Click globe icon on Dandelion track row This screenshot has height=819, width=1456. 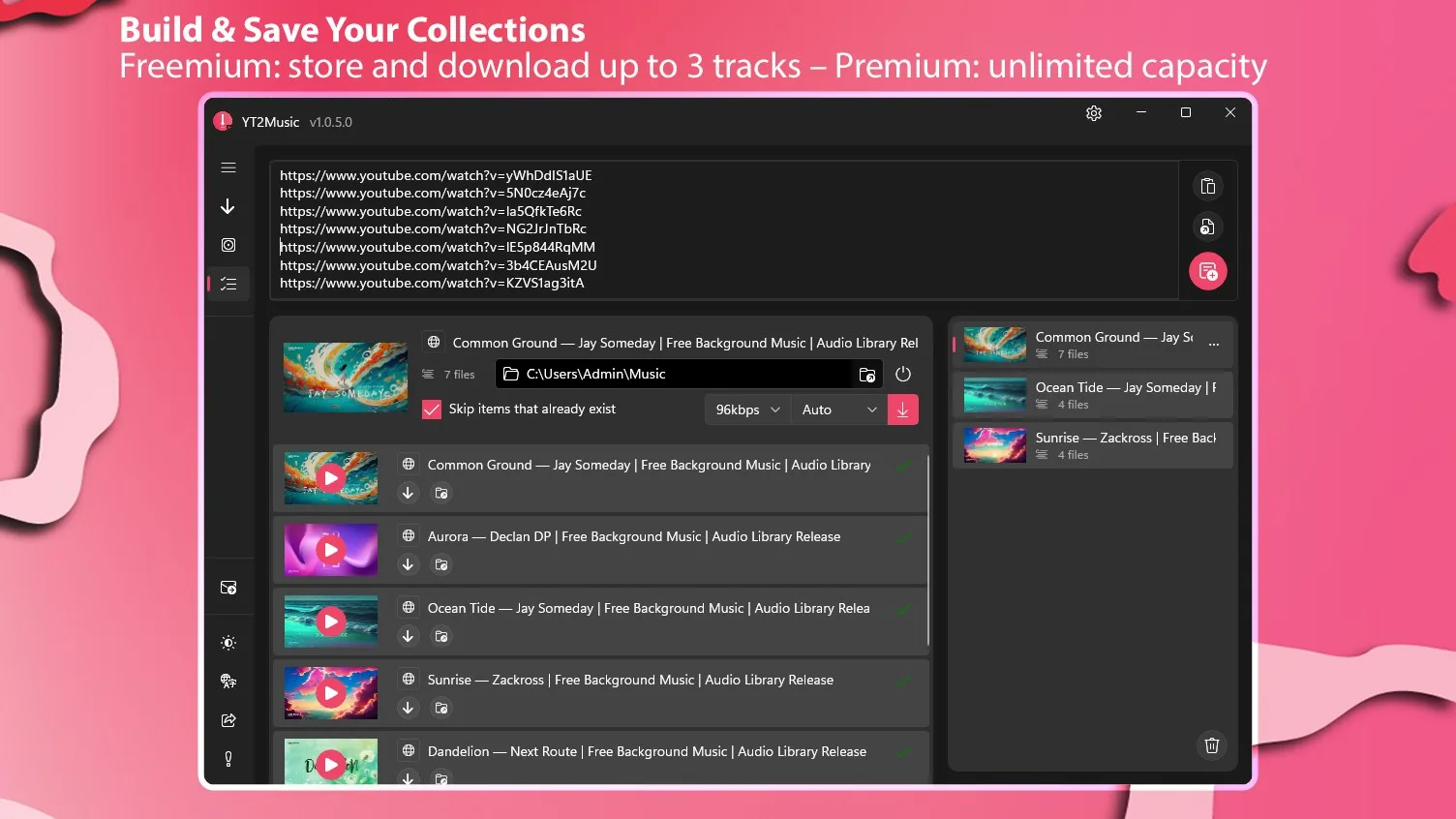tap(409, 751)
